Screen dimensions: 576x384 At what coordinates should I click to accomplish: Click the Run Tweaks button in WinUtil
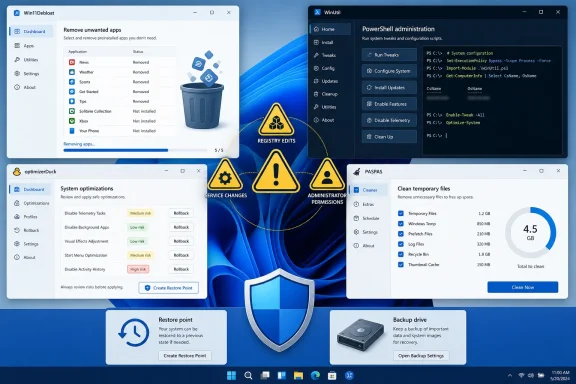[389, 55]
